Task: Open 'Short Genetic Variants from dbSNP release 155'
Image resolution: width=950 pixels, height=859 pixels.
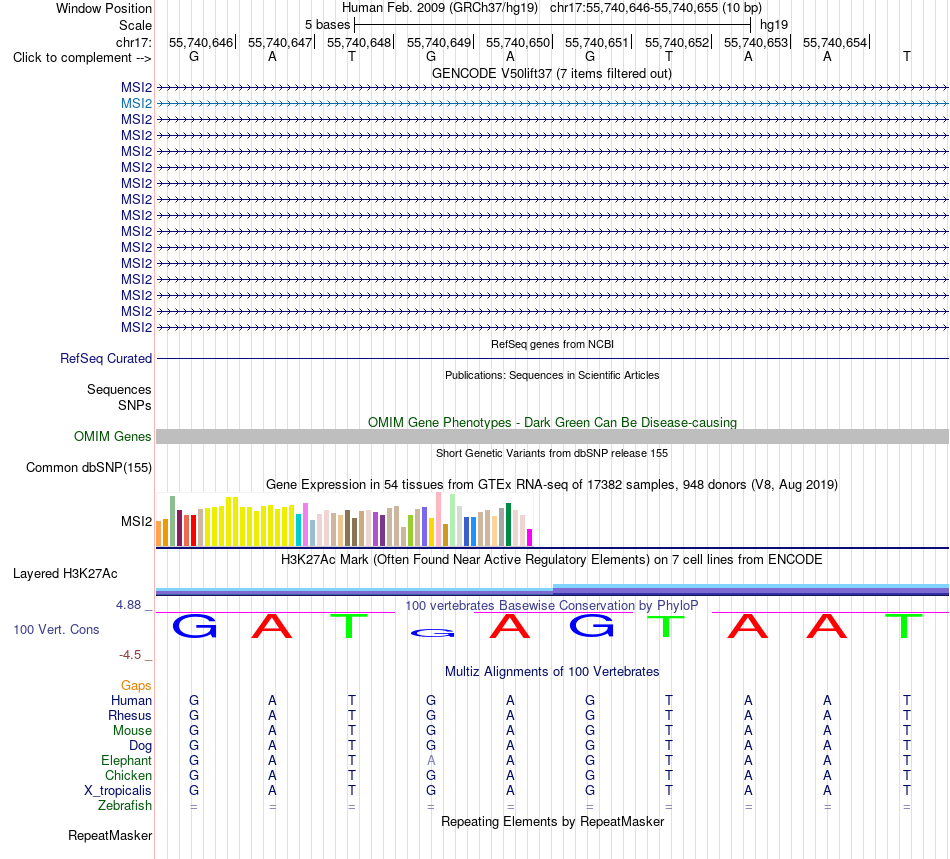Action: pyautogui.click(x=552, y=453)
